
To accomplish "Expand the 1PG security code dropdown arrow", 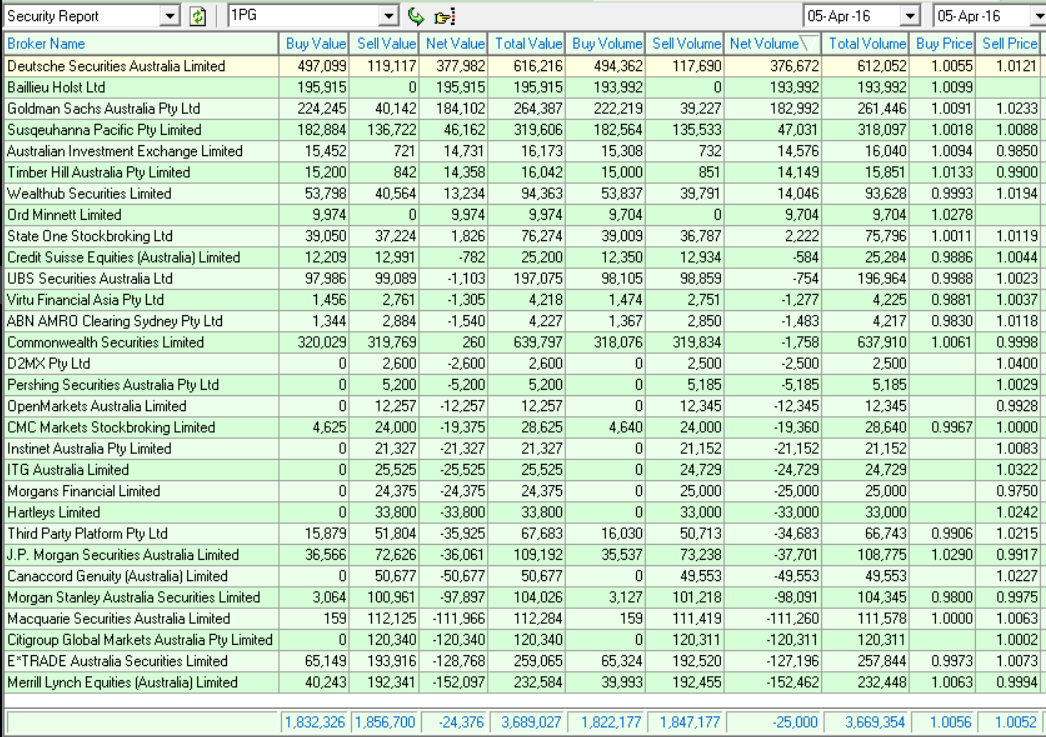I will coord(389,16).
